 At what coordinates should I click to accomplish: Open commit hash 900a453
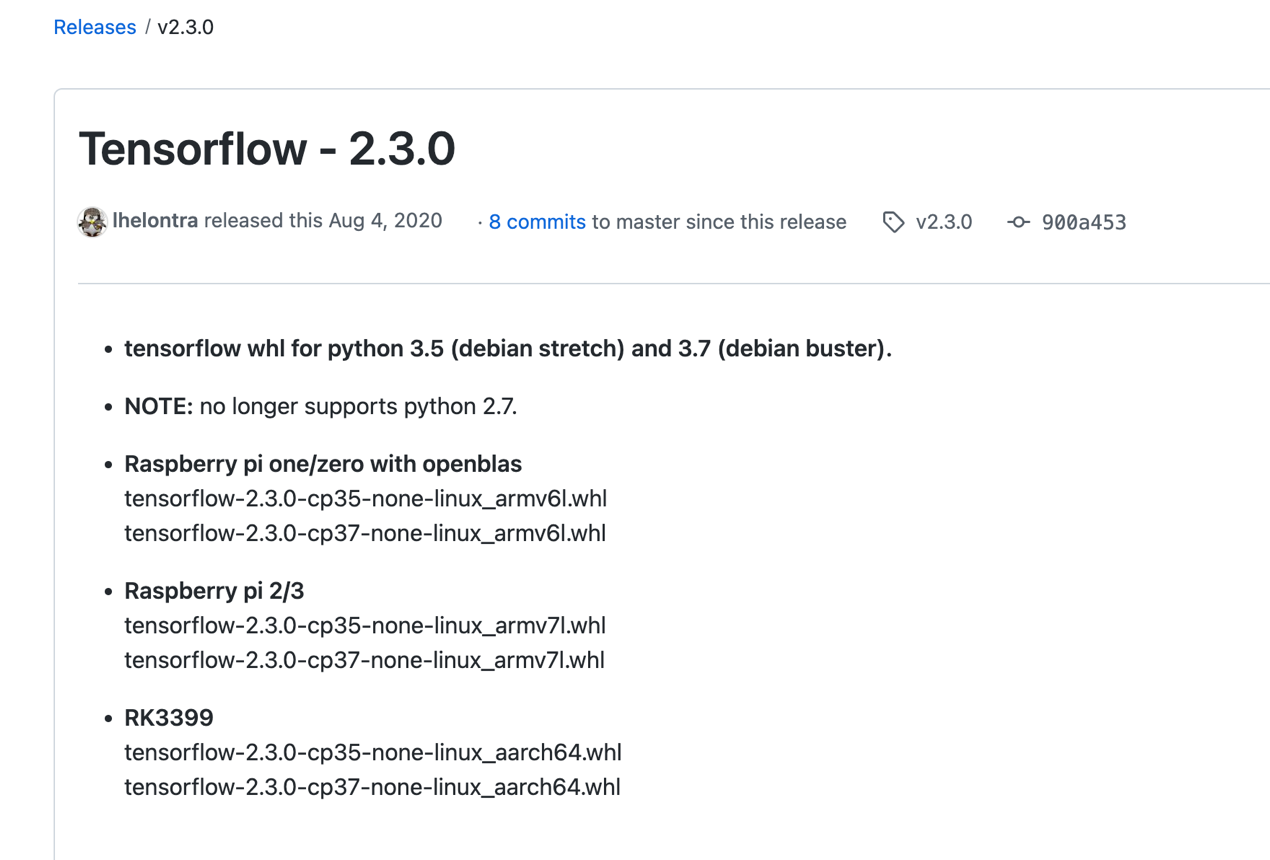[x=1084, y=222]
